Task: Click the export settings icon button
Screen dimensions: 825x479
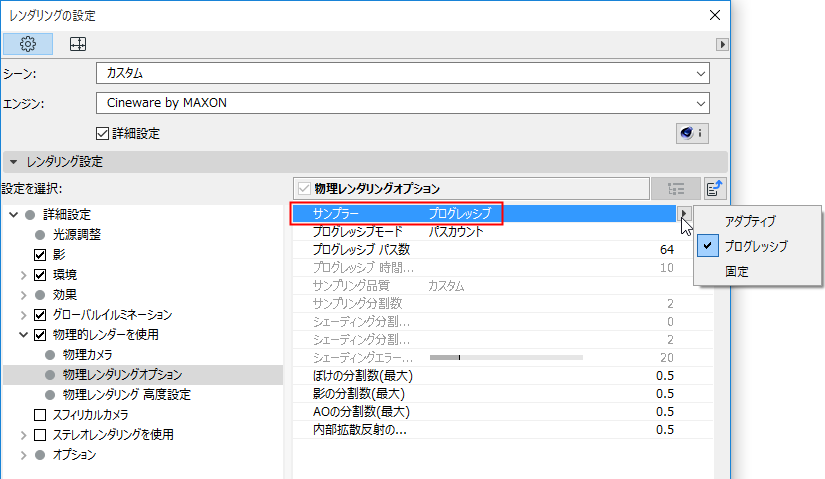Action: tap(715, 188)
